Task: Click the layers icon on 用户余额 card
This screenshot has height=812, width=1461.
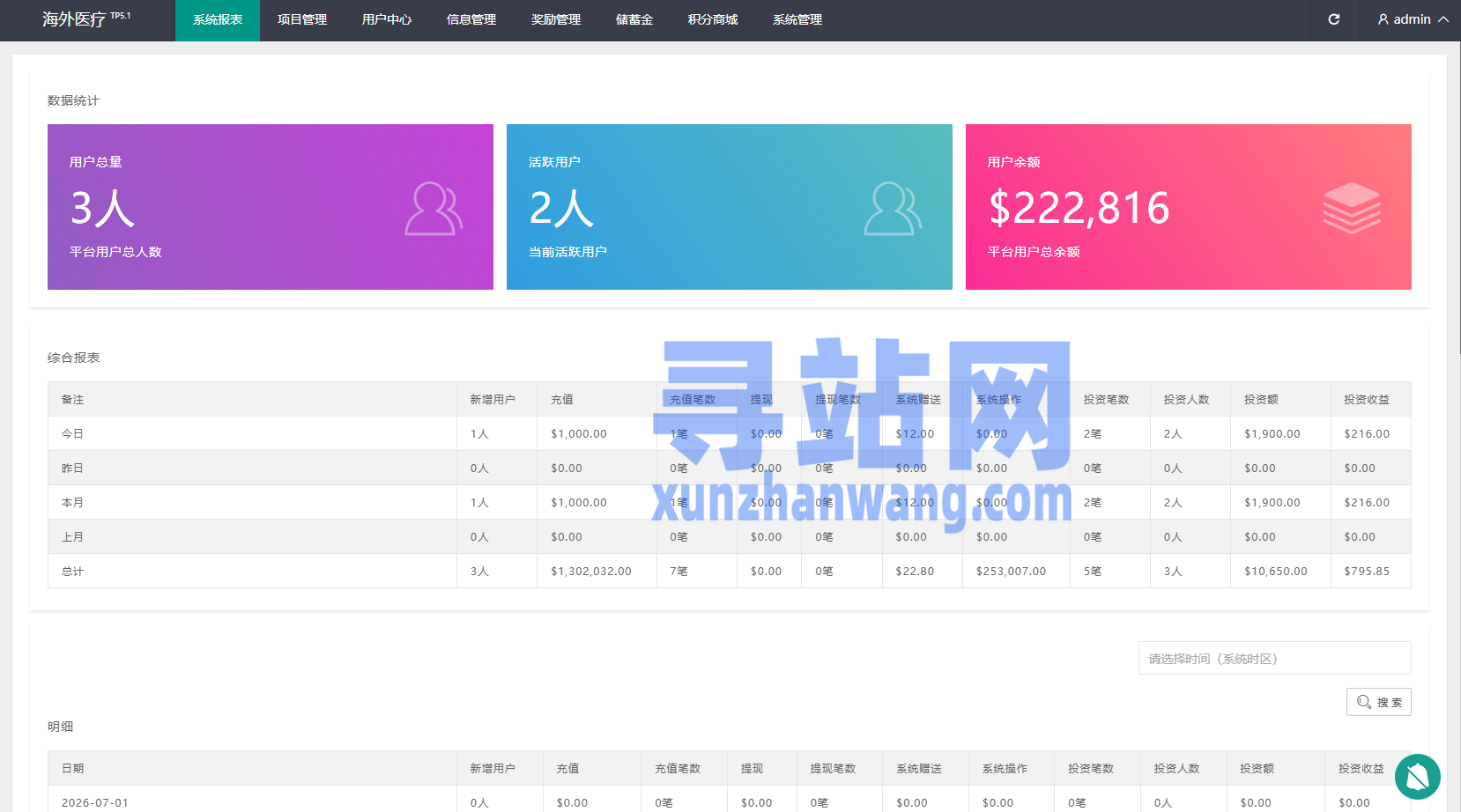Action: click(x=1352, y=208)
